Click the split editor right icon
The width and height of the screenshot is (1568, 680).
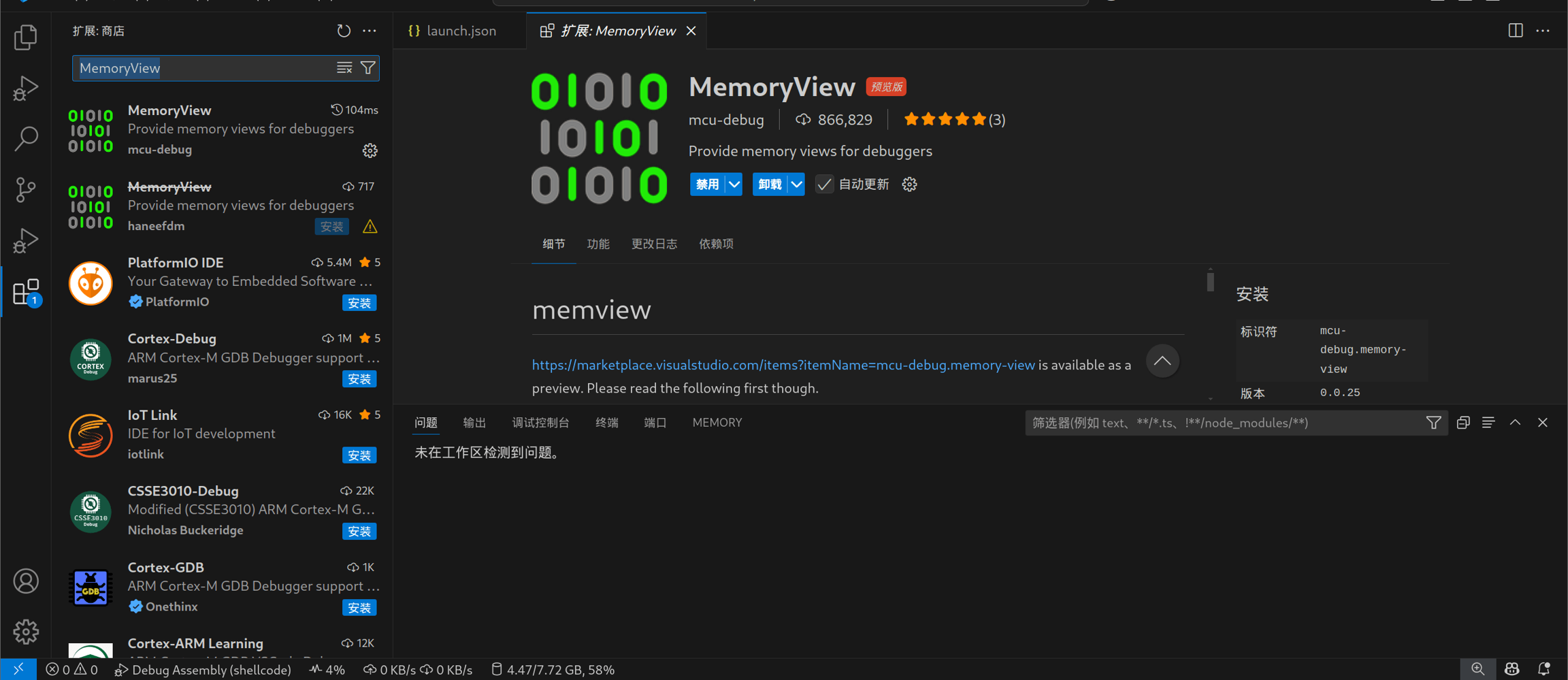point(1515,31)
